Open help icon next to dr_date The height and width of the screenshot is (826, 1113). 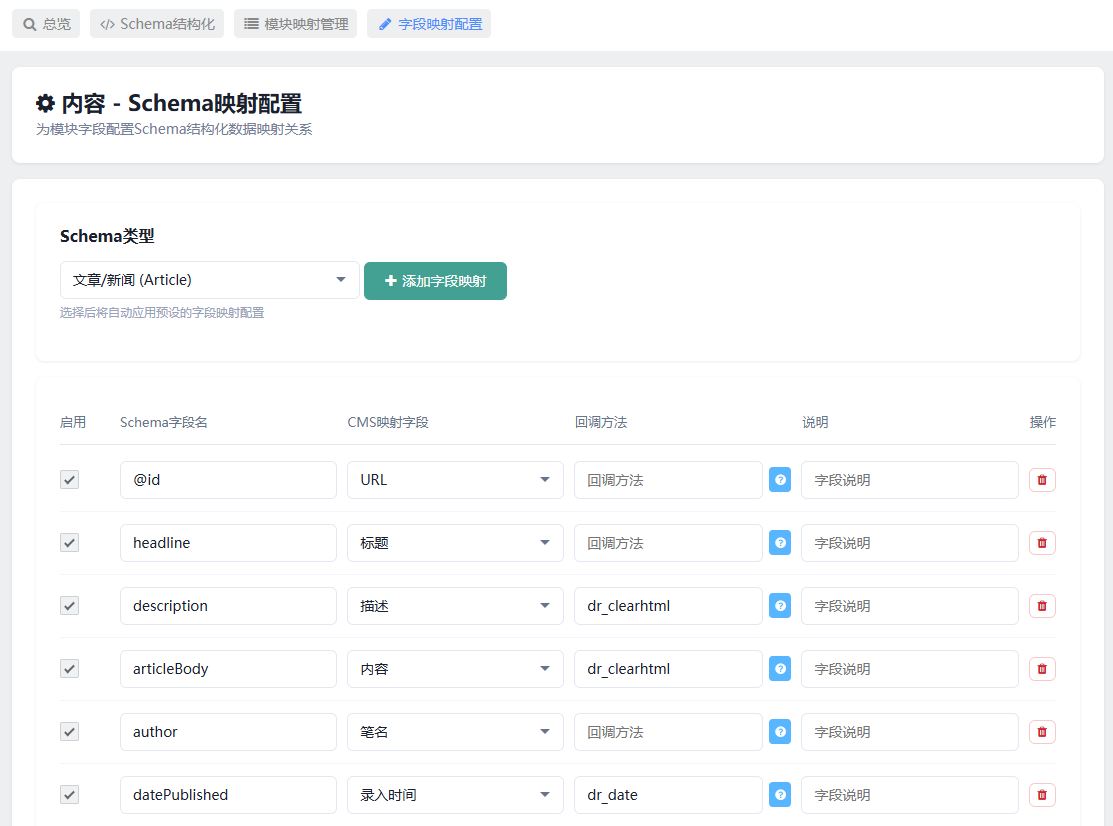click(780, 795)
